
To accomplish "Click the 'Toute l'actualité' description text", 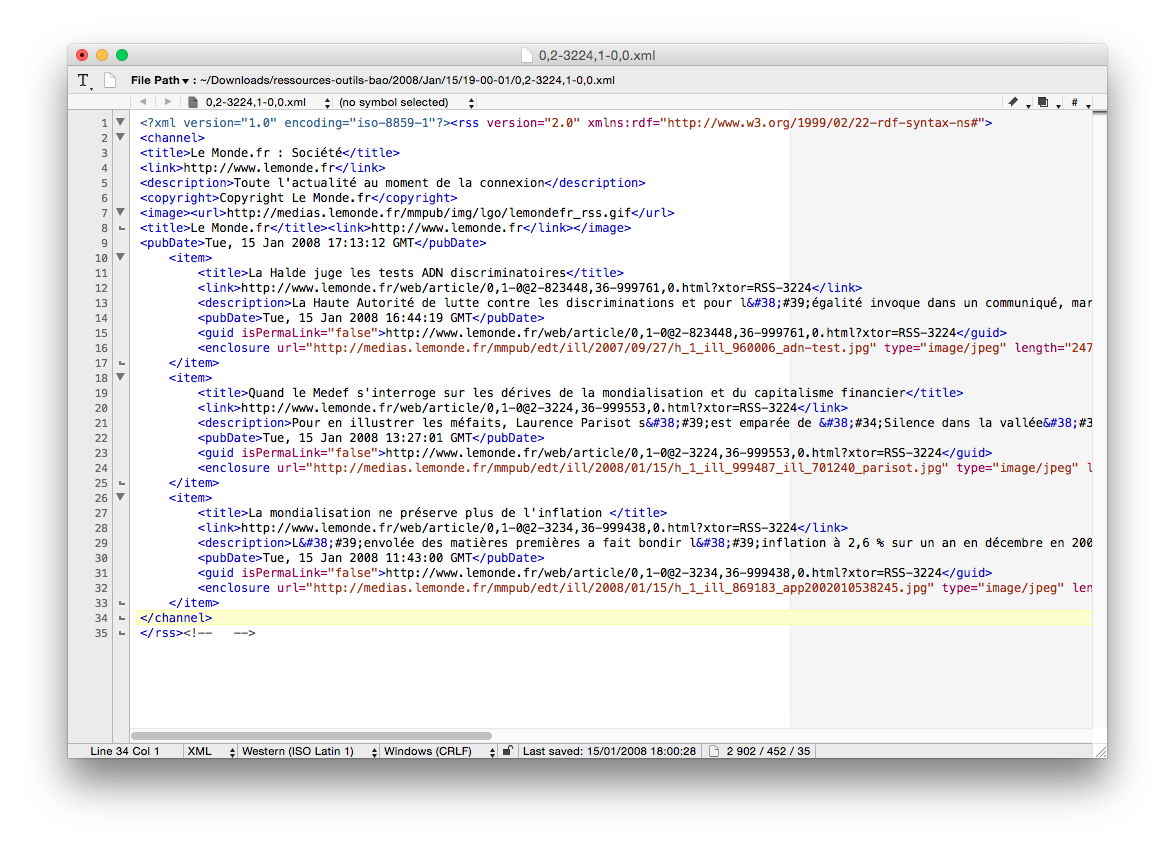I will click(x=389, y=183).
